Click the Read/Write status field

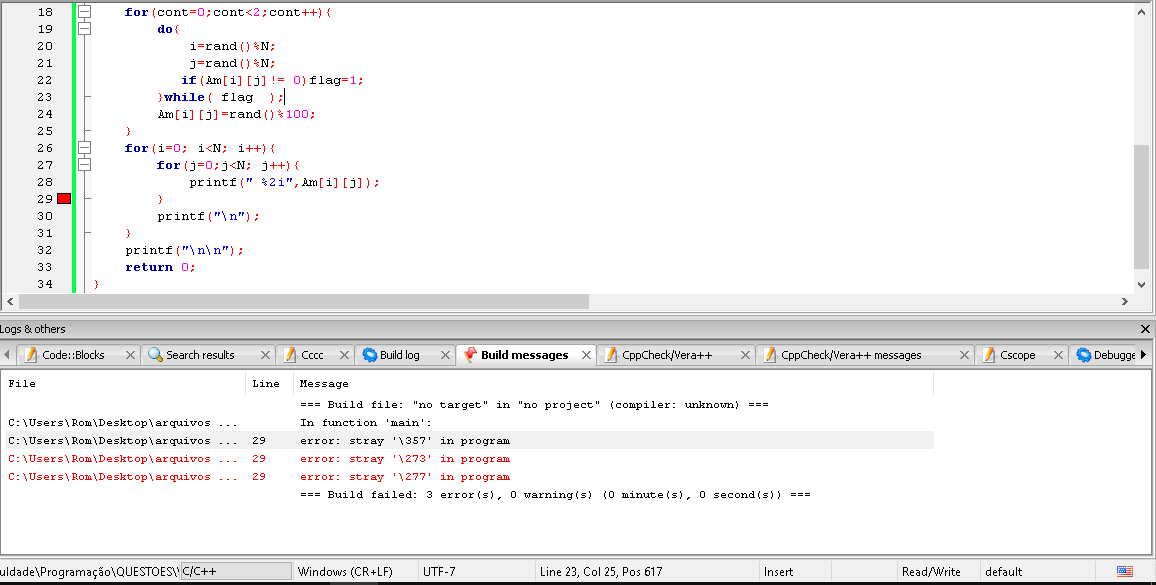[938, 572]
